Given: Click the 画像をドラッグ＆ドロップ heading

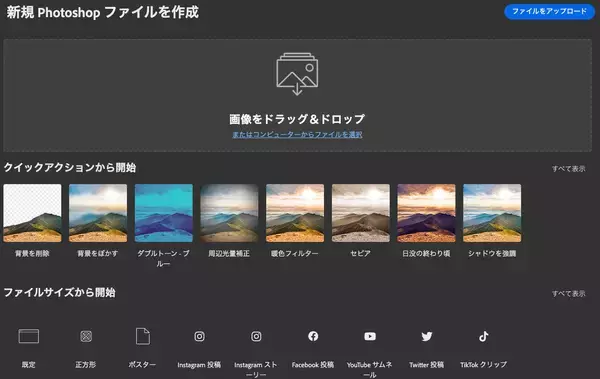Looking at the screenshot, I should (297, 119).
